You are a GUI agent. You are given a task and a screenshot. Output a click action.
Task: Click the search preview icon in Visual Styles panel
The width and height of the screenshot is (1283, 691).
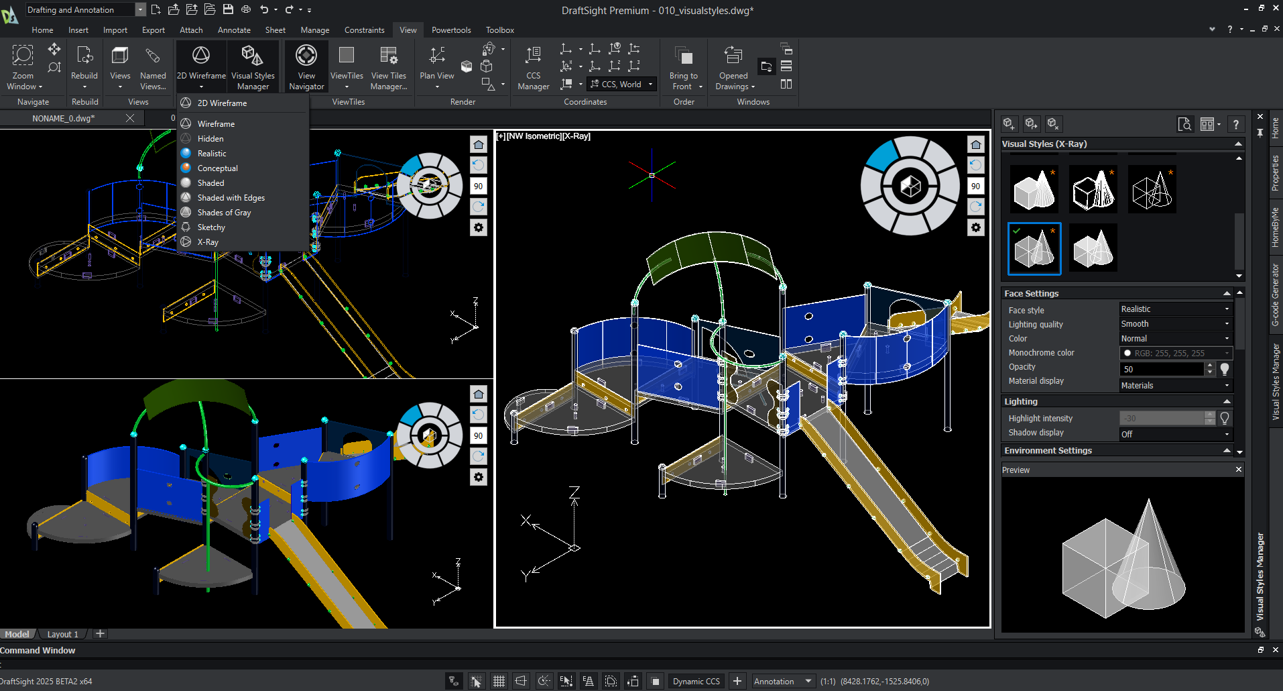1184,124
